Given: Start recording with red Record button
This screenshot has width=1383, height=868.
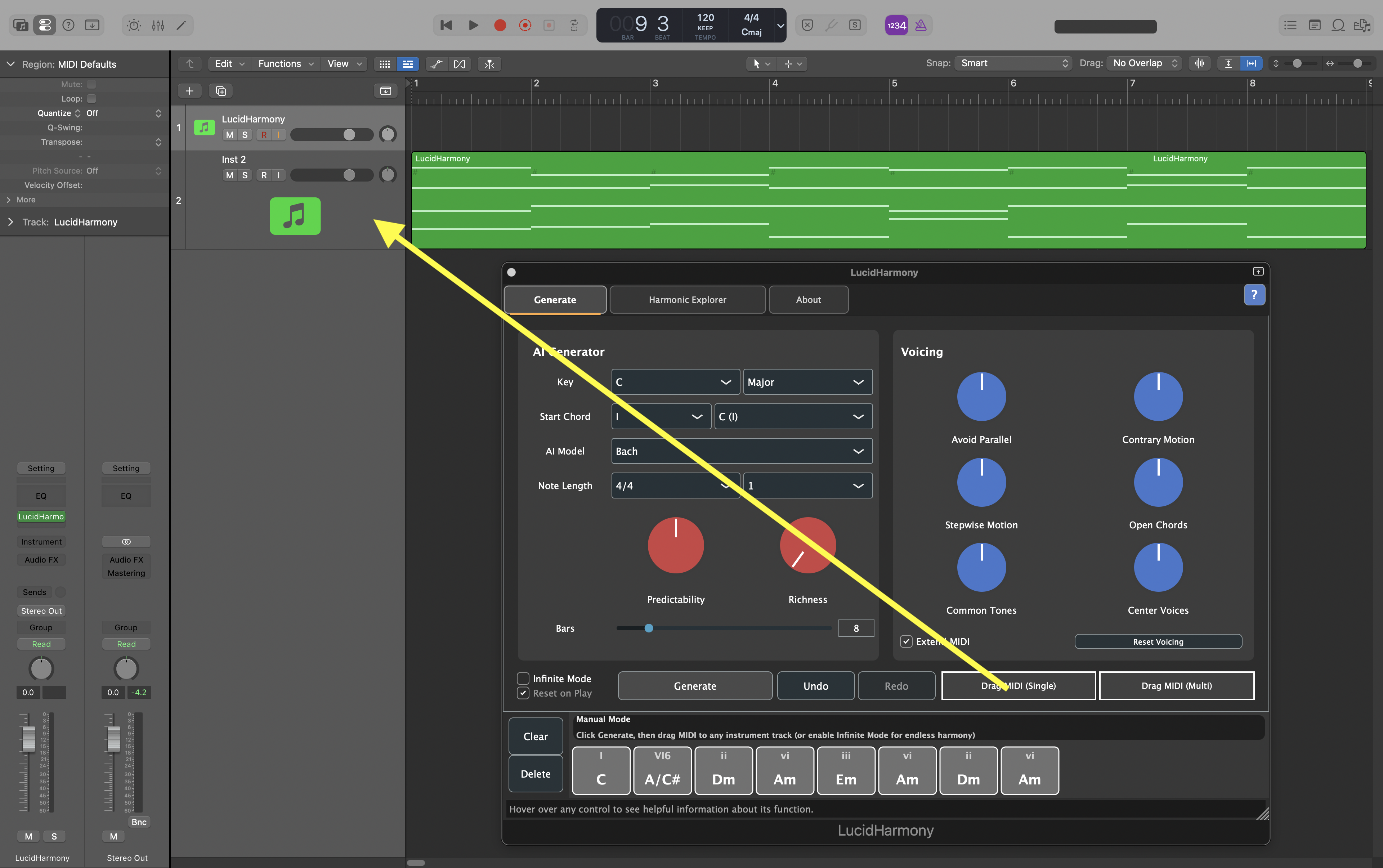Looking at the screenshot, I should (x=500, y=25).
